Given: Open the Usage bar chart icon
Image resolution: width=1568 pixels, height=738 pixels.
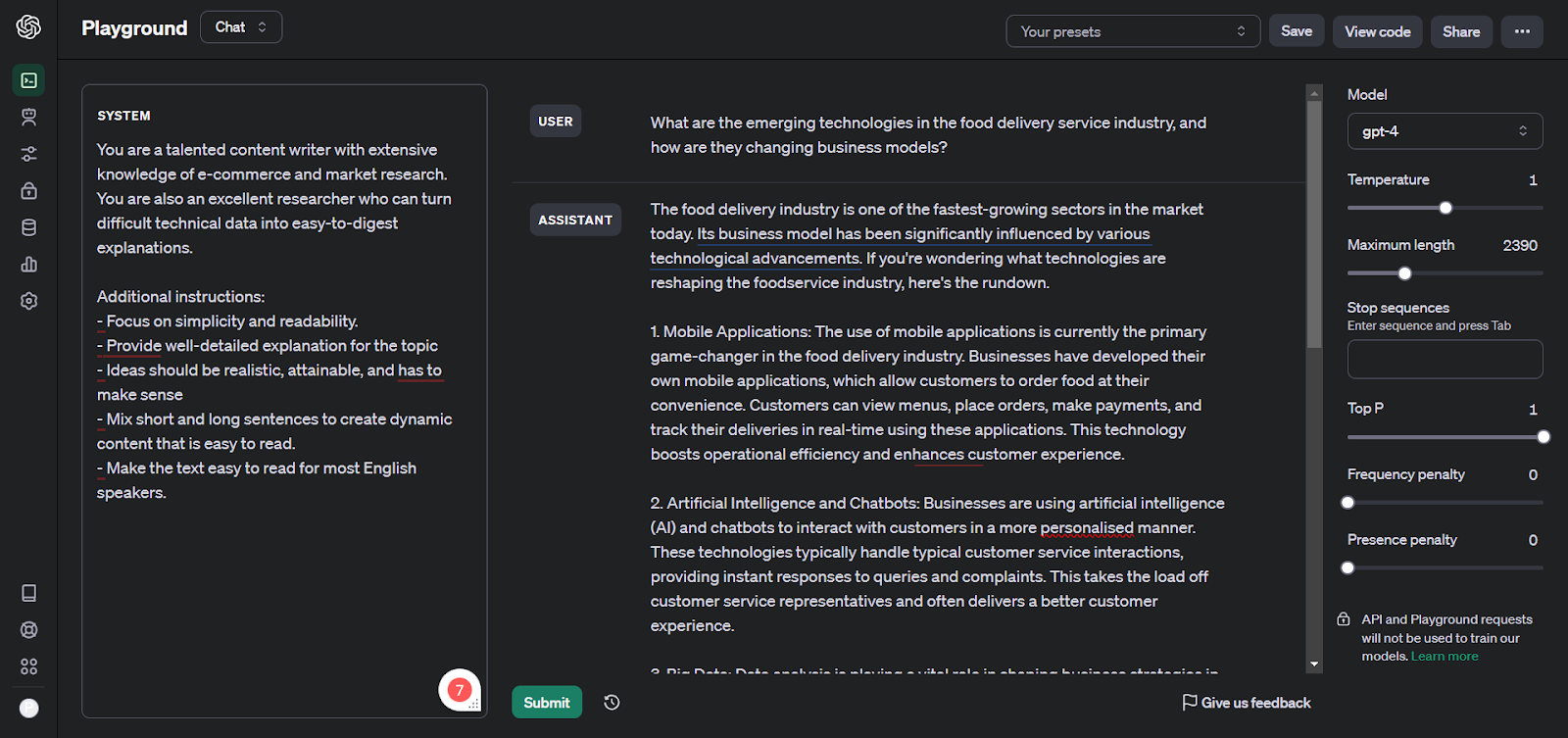Looking at the screenshot, I should tap(29, 265).
